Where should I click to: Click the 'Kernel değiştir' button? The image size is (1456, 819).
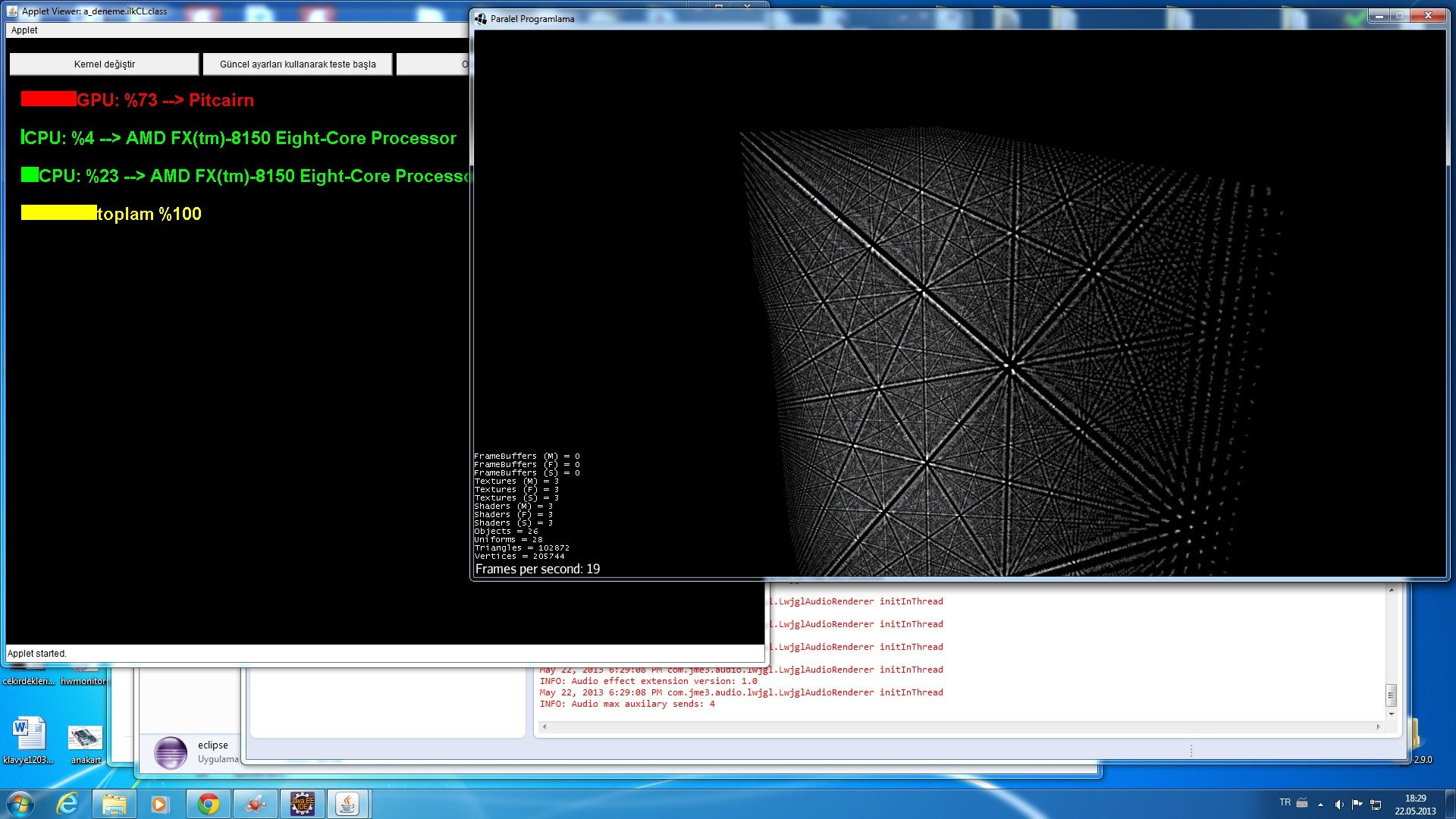pyautogui.click(x=104, y=64)
